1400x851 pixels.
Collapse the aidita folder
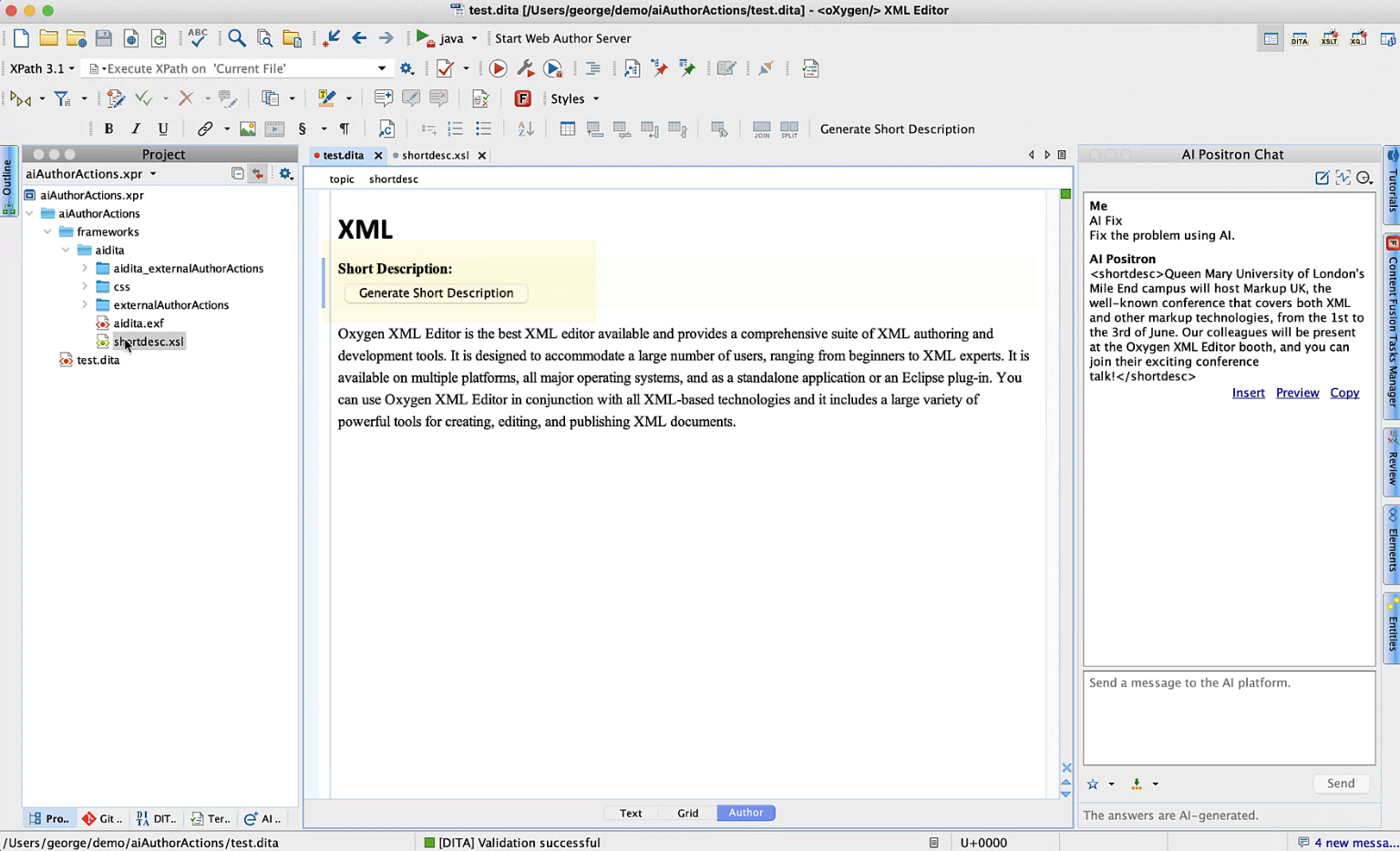66,250
